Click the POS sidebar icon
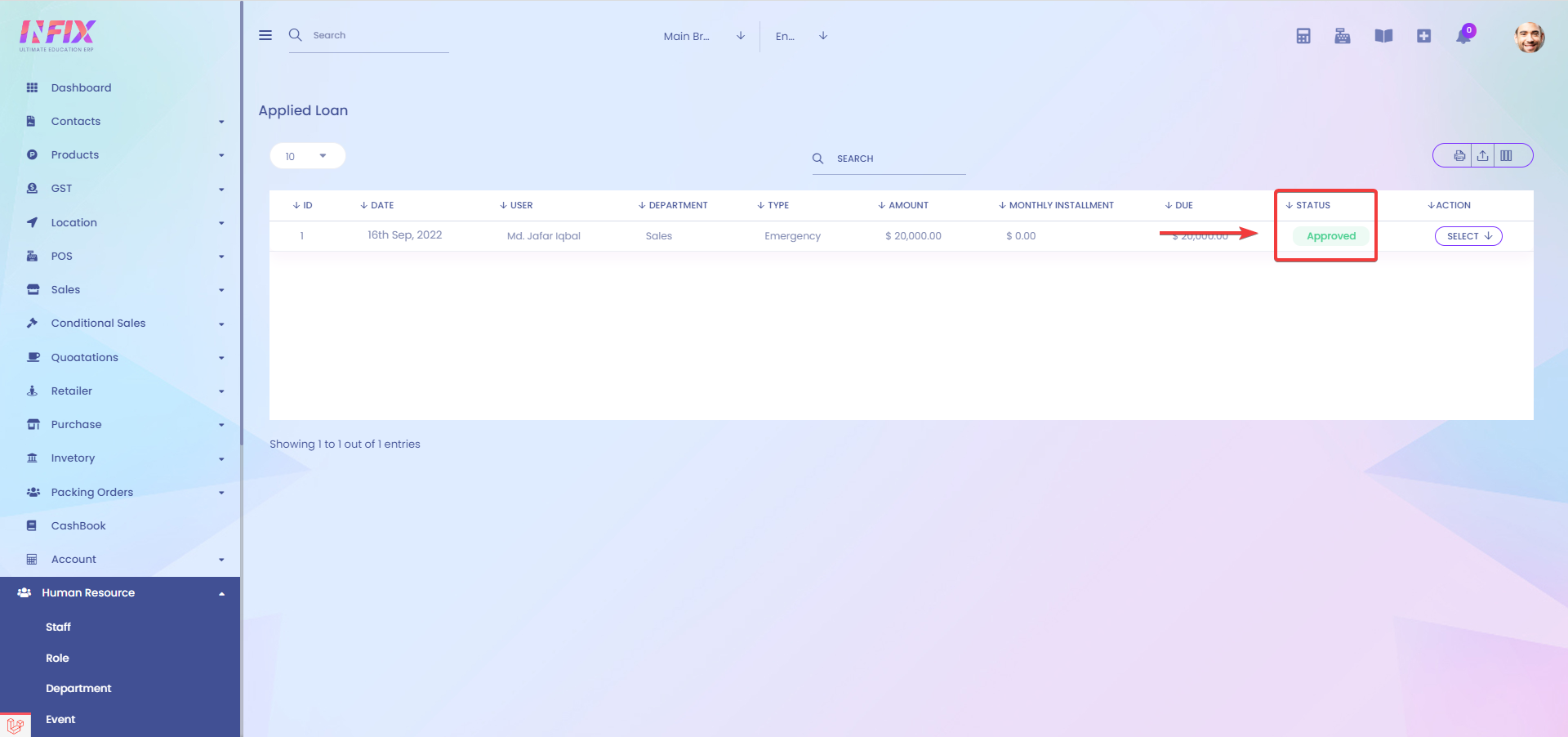 coord(32,256)
